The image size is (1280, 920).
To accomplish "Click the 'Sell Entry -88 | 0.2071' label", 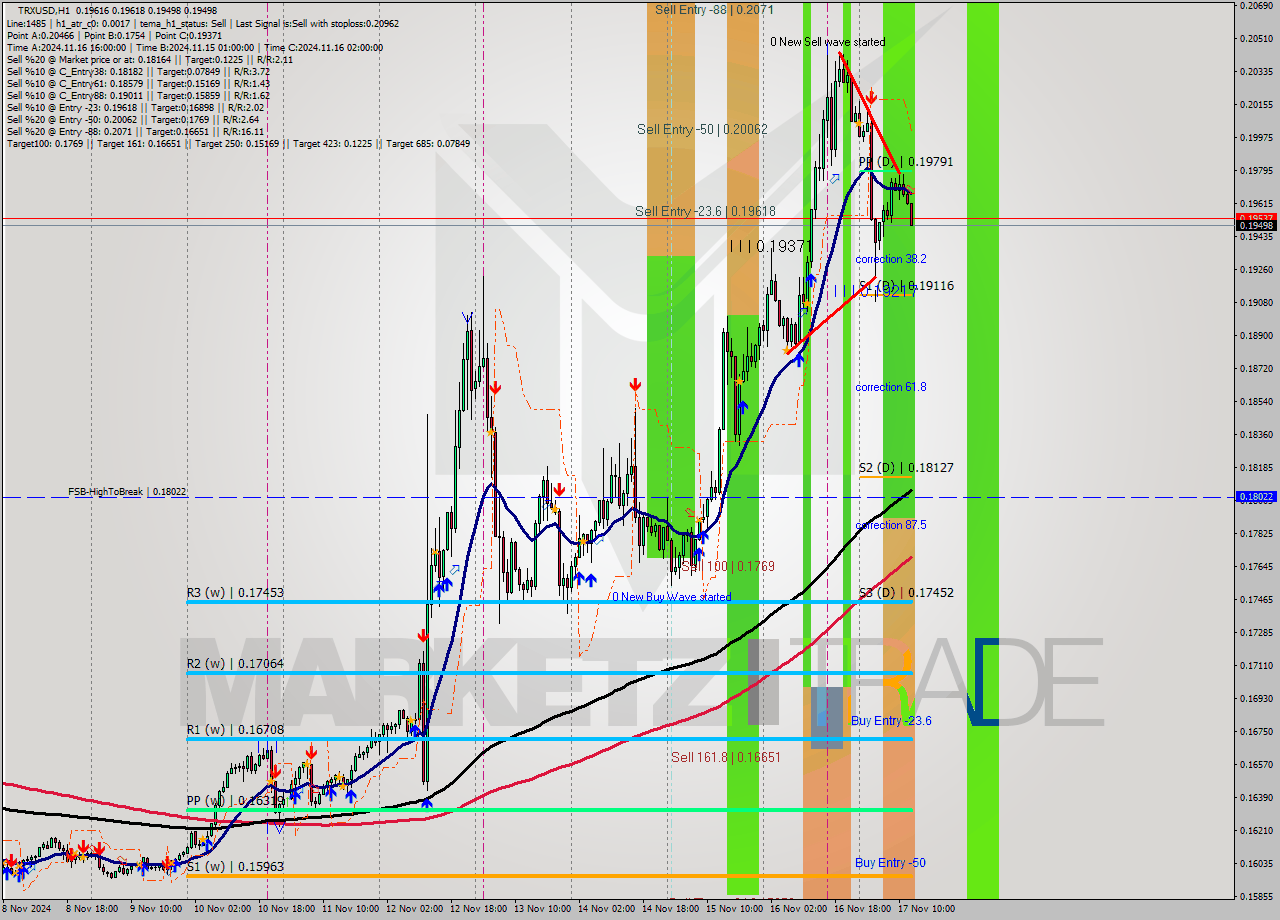I will coord(714,9).
